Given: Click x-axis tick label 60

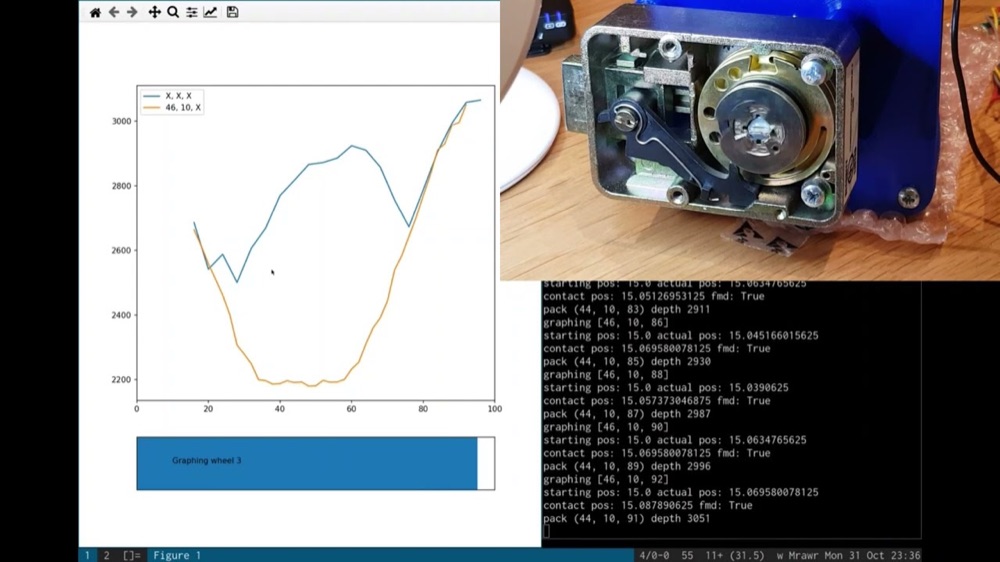Looking at the screenshot, I should point(351,409).
